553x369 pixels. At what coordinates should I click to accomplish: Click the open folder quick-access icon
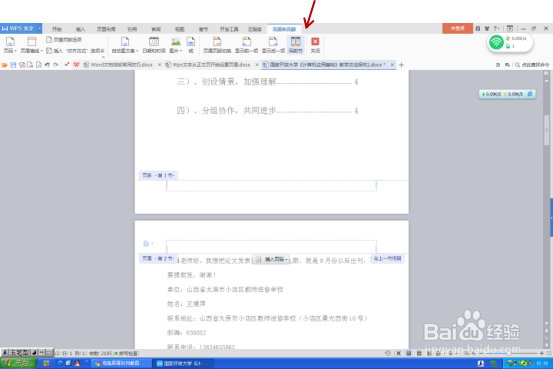click(5, 65)
